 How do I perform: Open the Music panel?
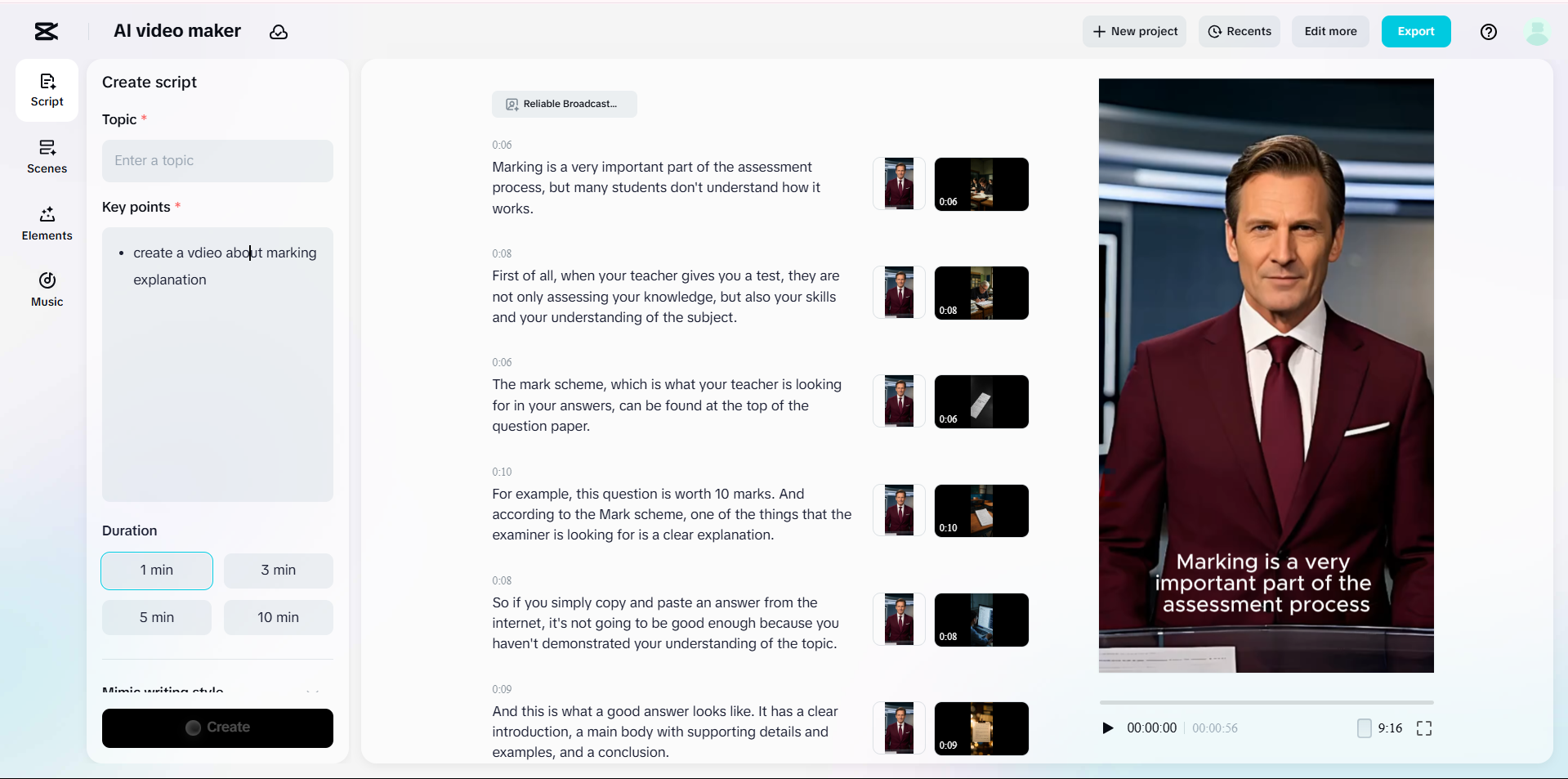click(46, 289)
